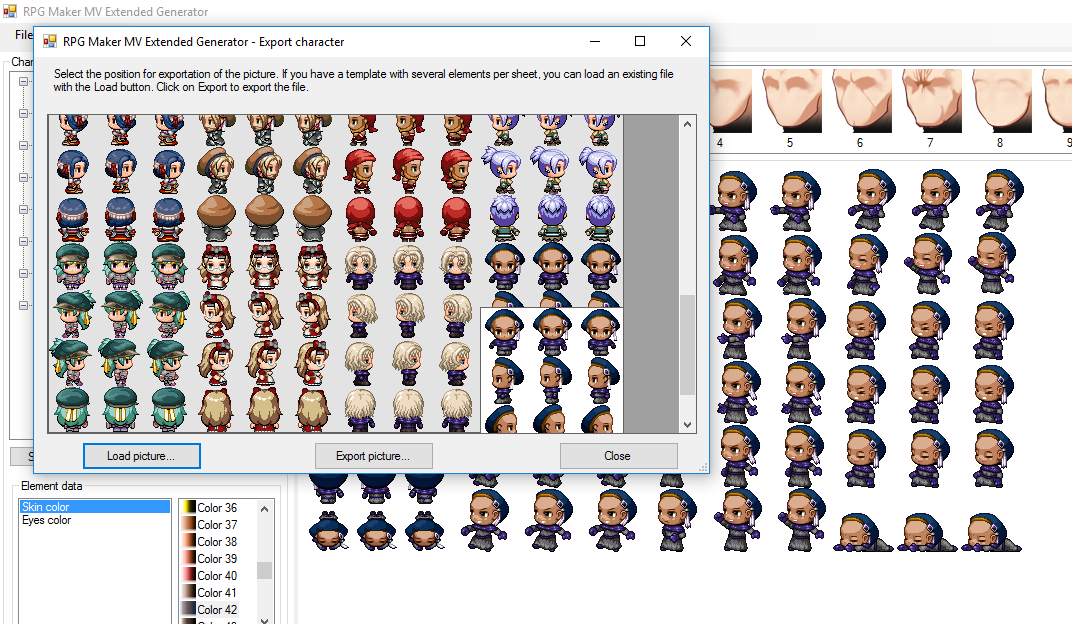Screen dimensions: 1072x624
Task: Select the lavender-haired character slot in sheet
Action: coord(551,177)
